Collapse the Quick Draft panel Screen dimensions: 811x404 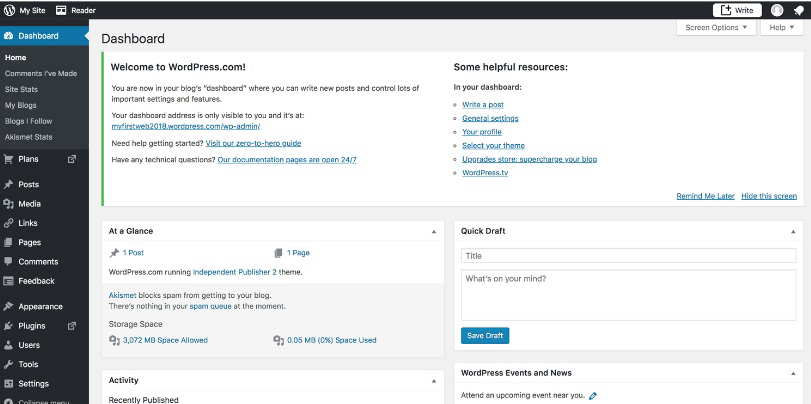(x=793, y=232)
